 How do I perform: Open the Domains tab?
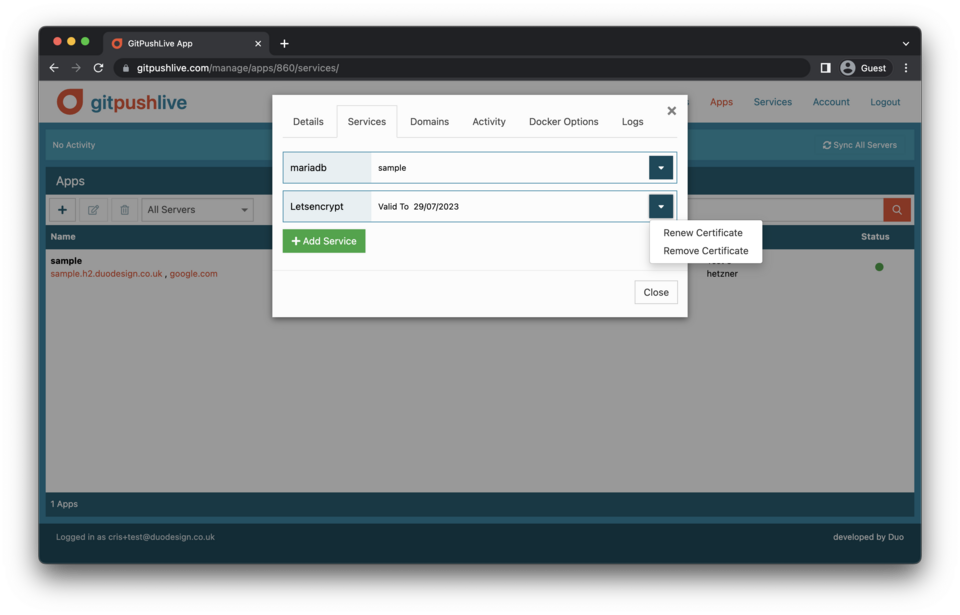click(429, 121)
